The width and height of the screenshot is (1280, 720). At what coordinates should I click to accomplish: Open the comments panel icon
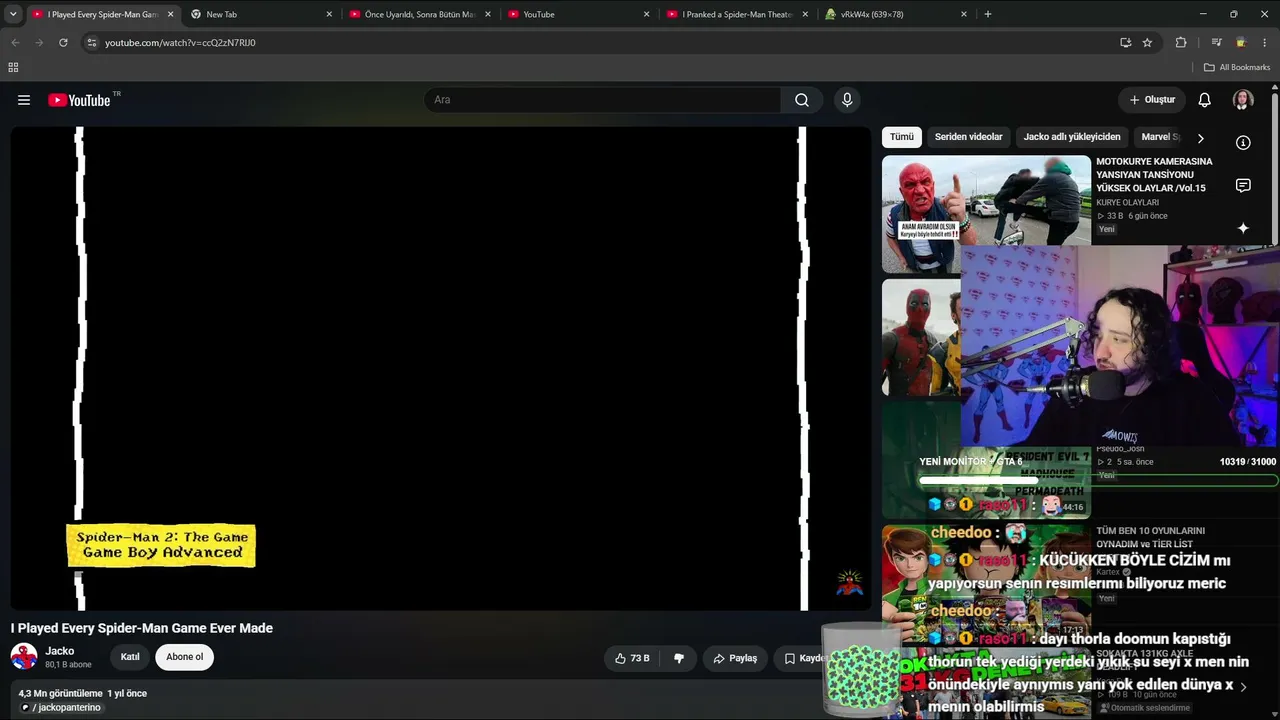click(1243, 186)
